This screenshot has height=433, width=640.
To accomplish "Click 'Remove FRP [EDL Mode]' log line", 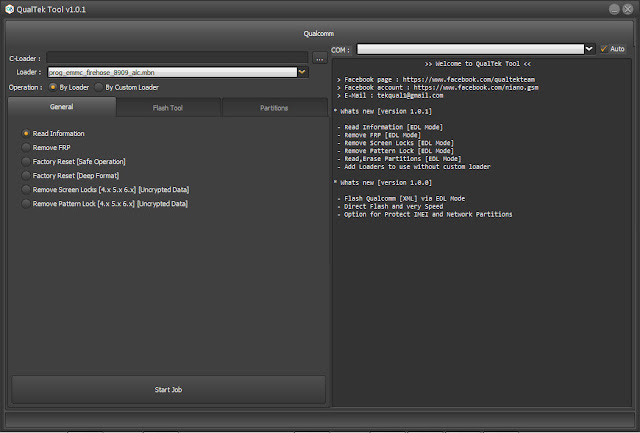I will tap(379, 135).
